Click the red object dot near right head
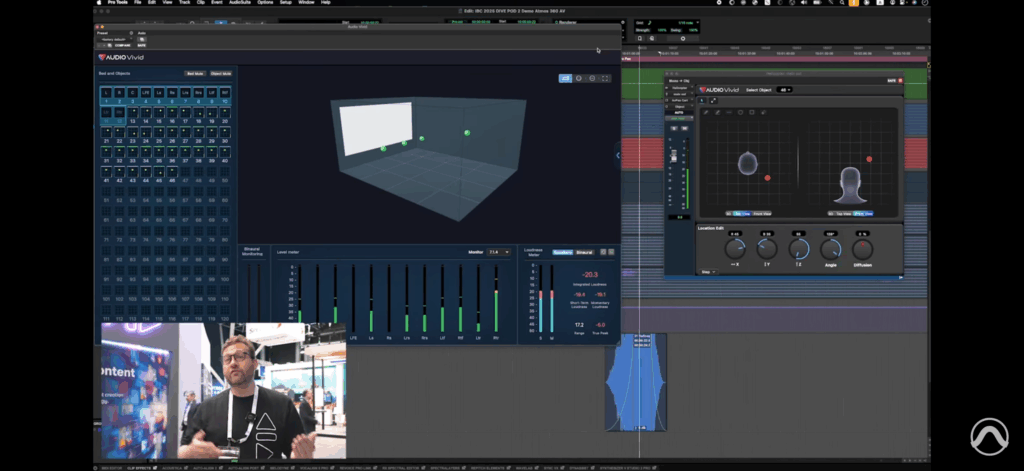 [x=869, y=159]
